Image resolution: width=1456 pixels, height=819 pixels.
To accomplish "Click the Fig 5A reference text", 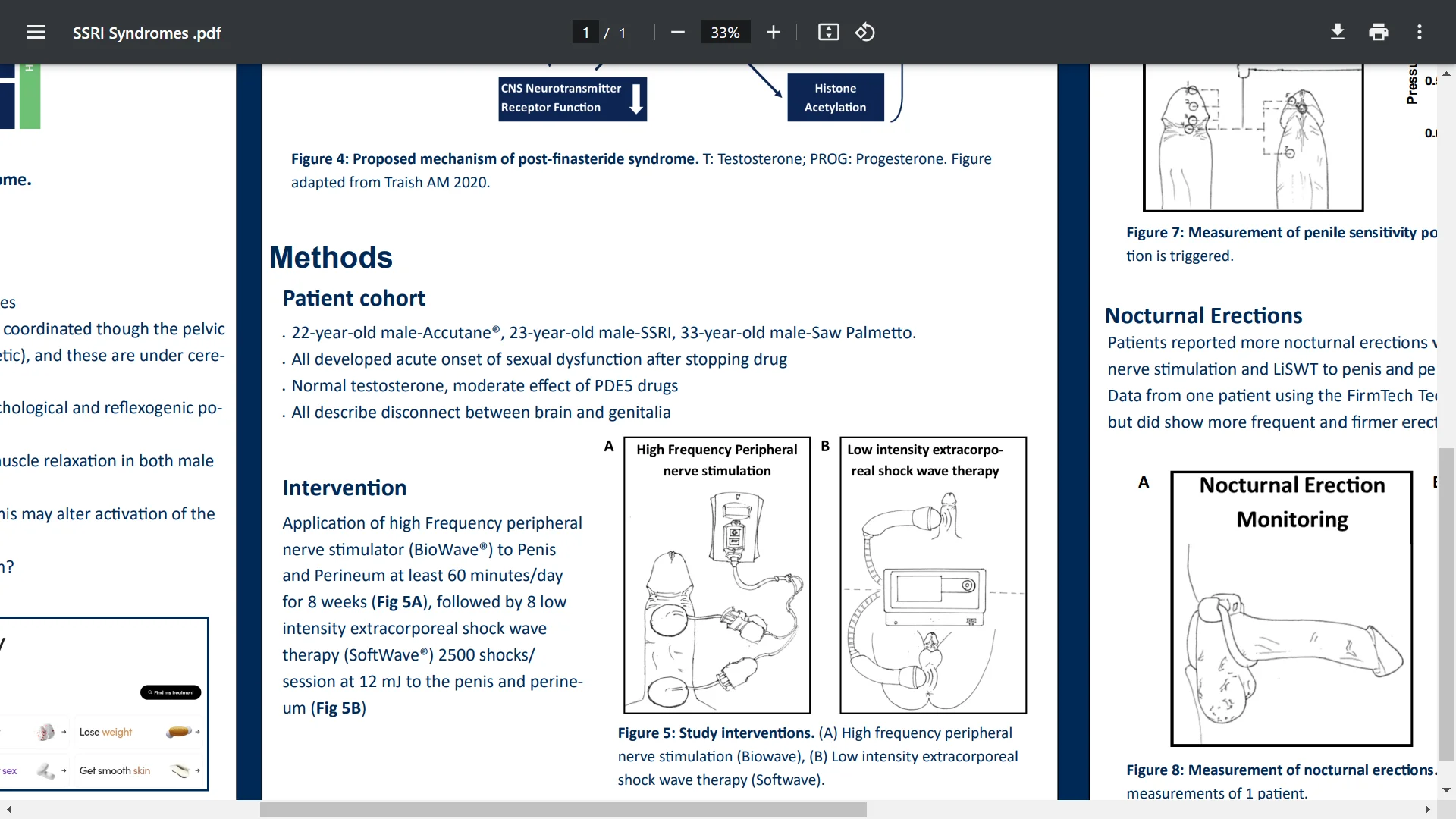I will click(399, 602).
